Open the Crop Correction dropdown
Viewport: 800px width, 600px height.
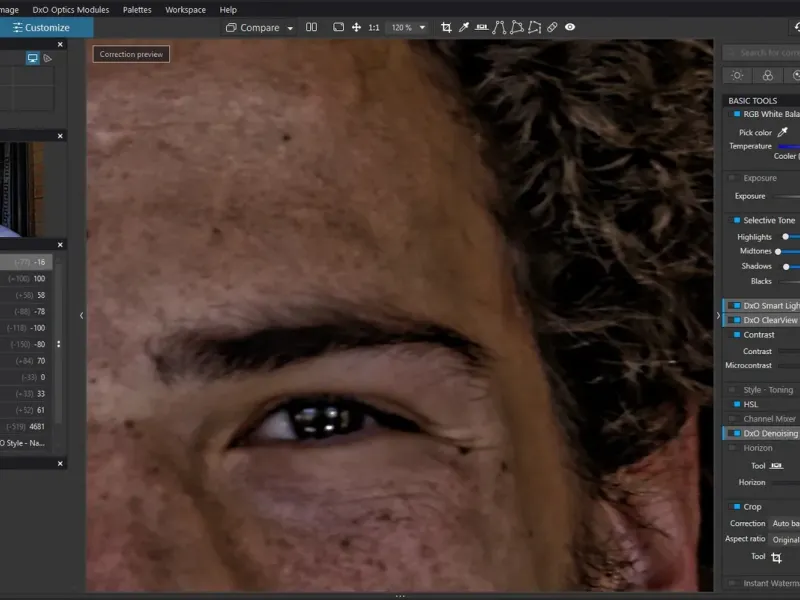pyautogui.click(x=785, y=523)
